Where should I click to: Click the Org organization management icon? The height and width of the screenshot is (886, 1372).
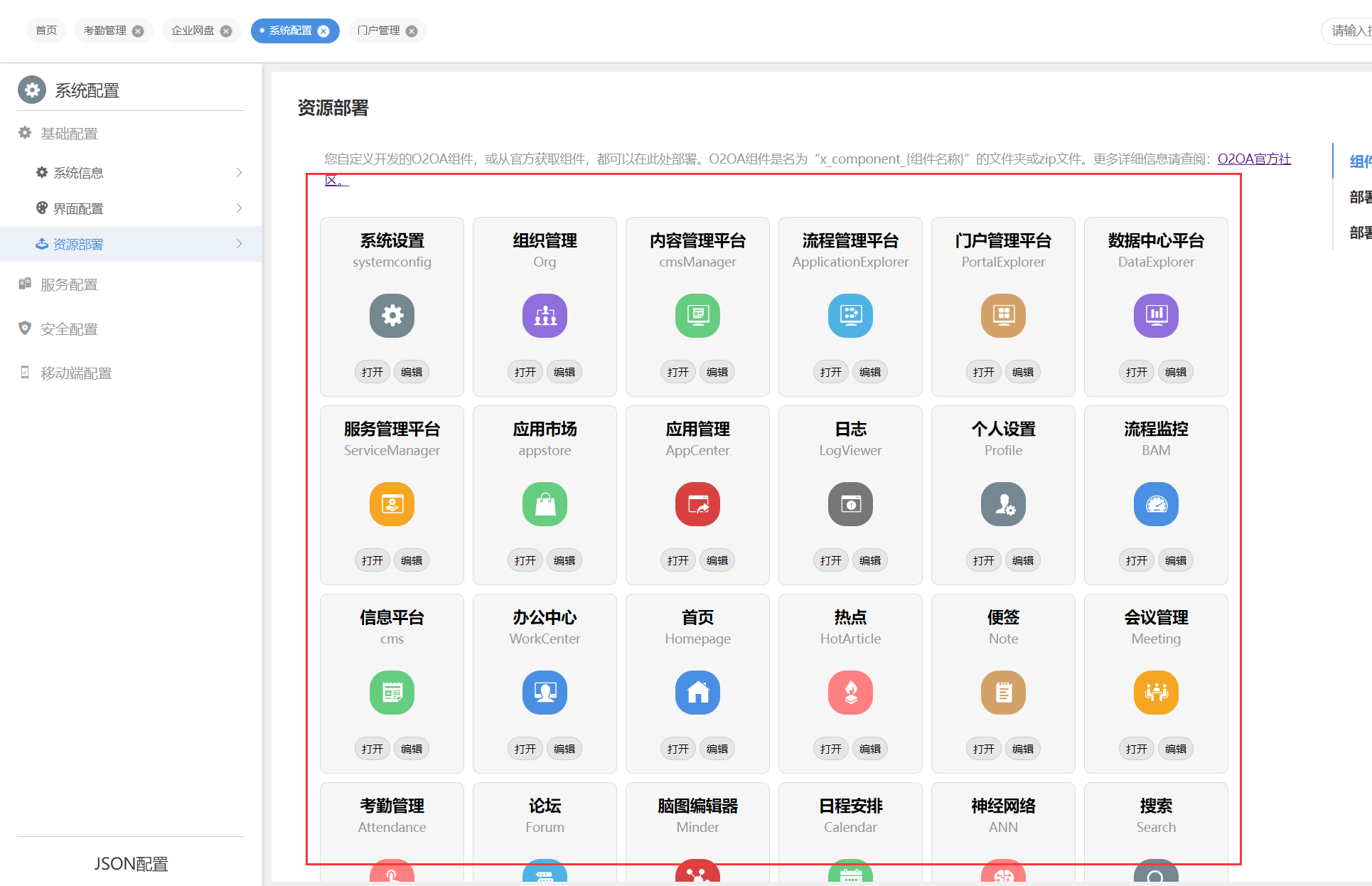click(x=545, y=315)
